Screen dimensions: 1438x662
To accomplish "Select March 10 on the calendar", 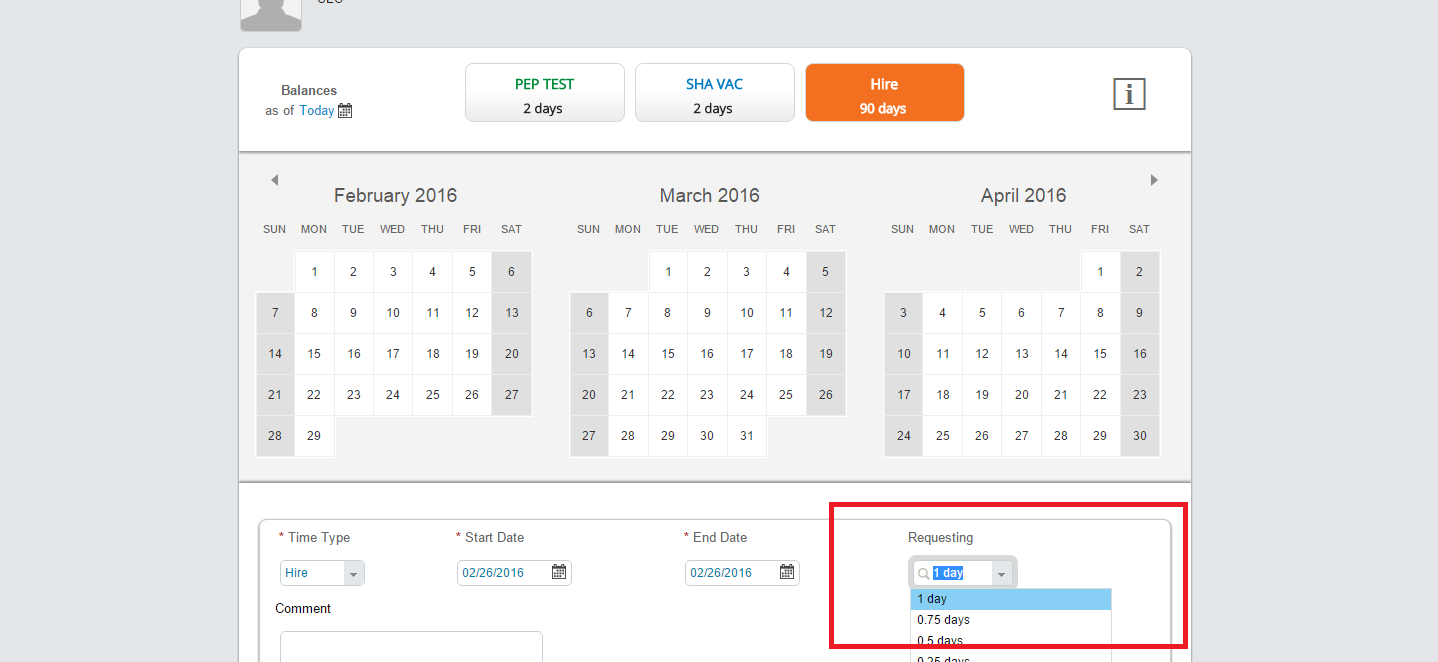I will [747, 313].
